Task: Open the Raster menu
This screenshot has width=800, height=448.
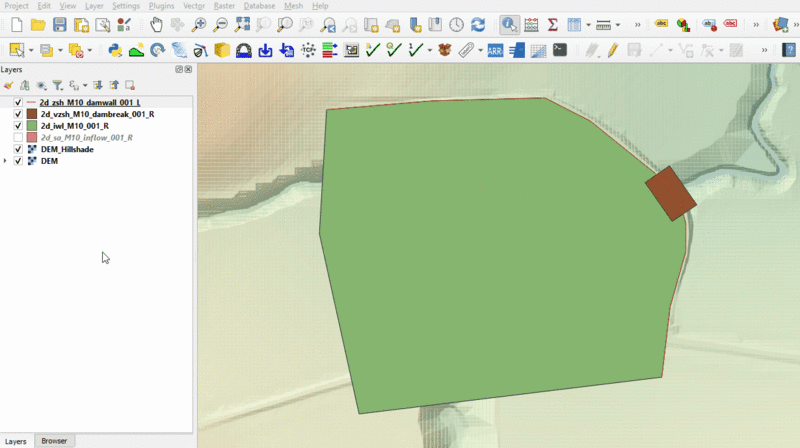Action: click(224, 6)
